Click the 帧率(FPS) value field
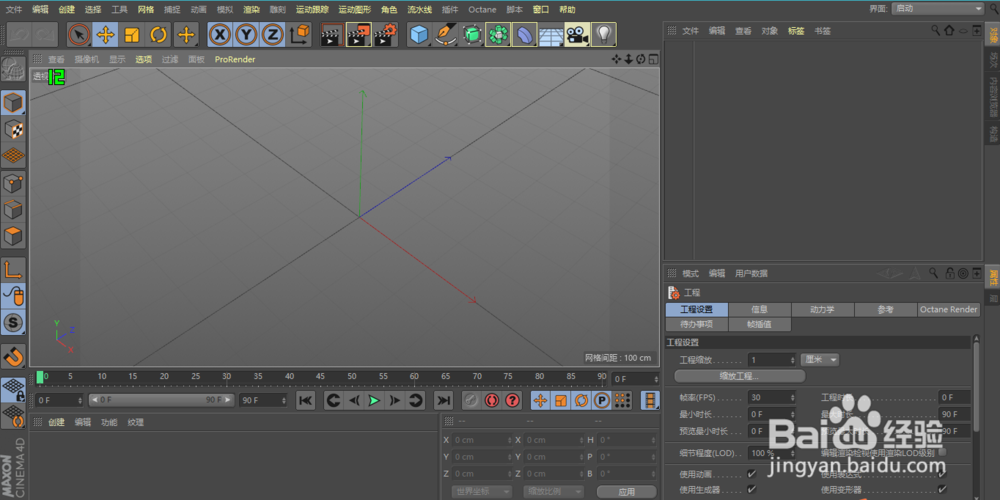Image resolution: width=1000 pixels, height=500 pixels. tap(772, 397)
